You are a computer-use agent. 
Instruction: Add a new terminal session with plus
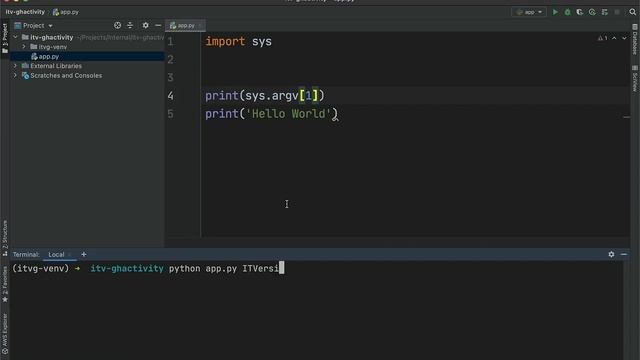click(84, 254)
